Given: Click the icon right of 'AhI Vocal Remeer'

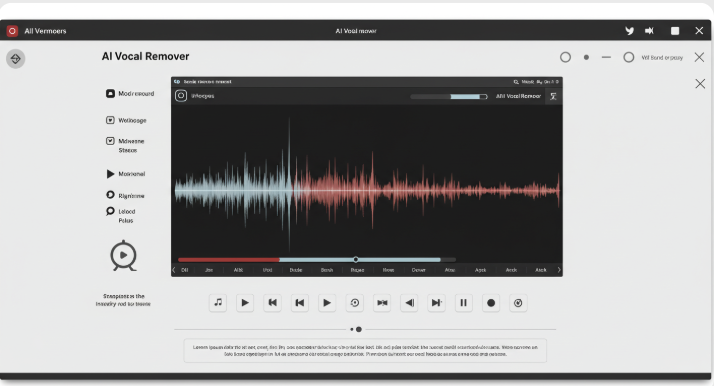Looking at the screenshot, I should [553, 96].
